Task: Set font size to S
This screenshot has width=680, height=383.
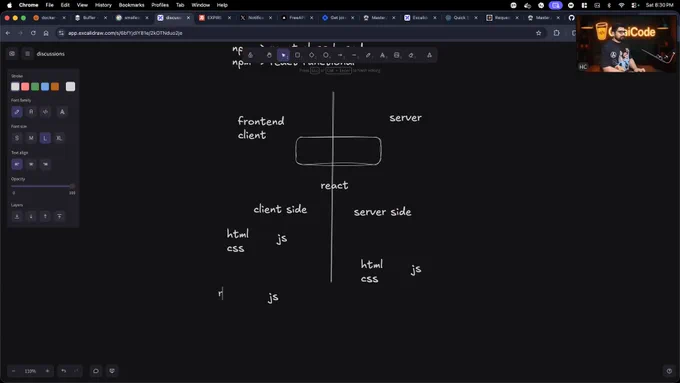Action: tap(17, 138)
